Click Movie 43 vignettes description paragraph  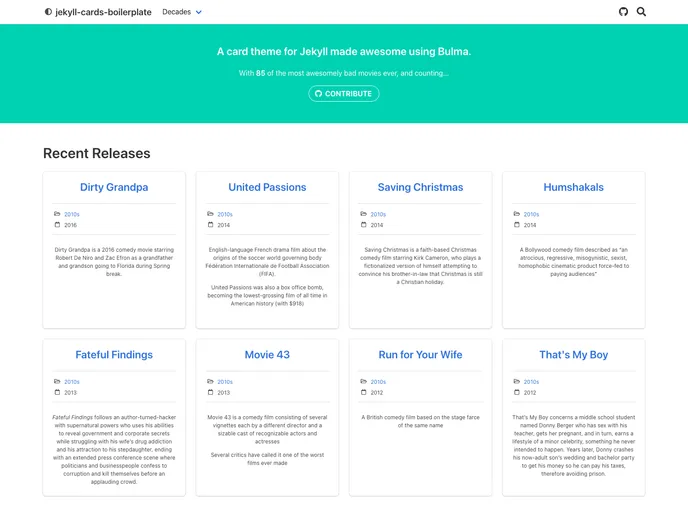click(x=267, y=430)
